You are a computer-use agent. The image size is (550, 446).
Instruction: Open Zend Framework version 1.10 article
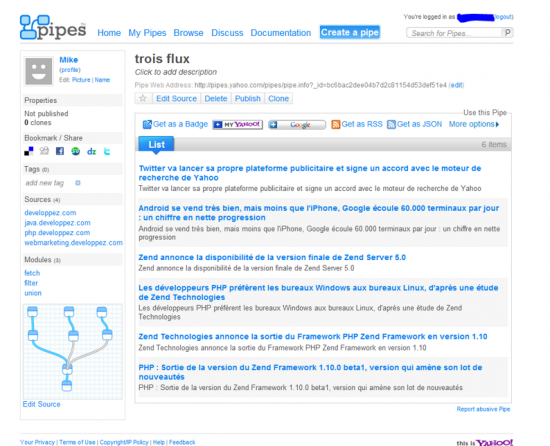[313, 337]
